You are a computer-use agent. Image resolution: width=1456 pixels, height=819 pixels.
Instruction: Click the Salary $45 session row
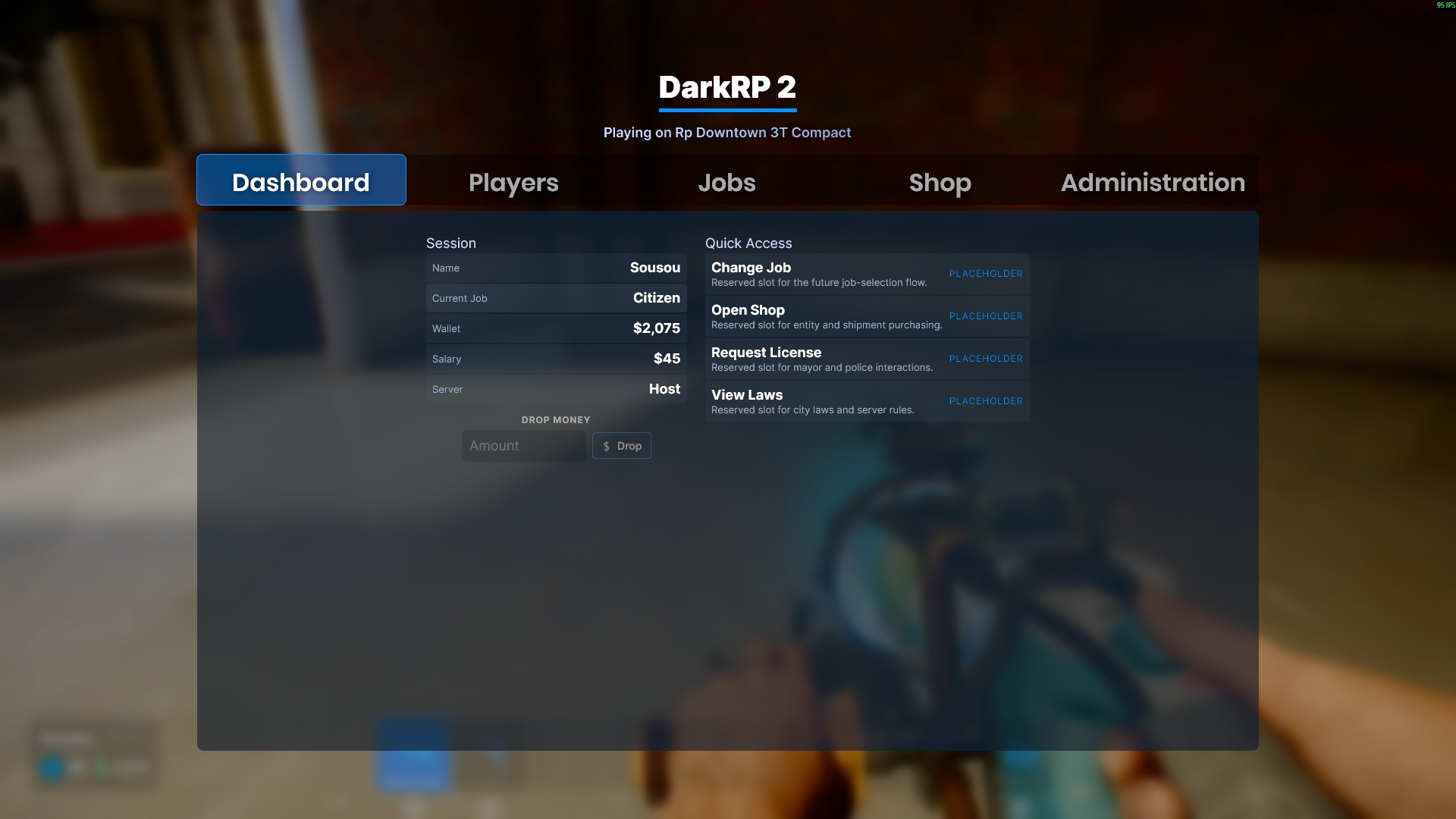point(556,359)
